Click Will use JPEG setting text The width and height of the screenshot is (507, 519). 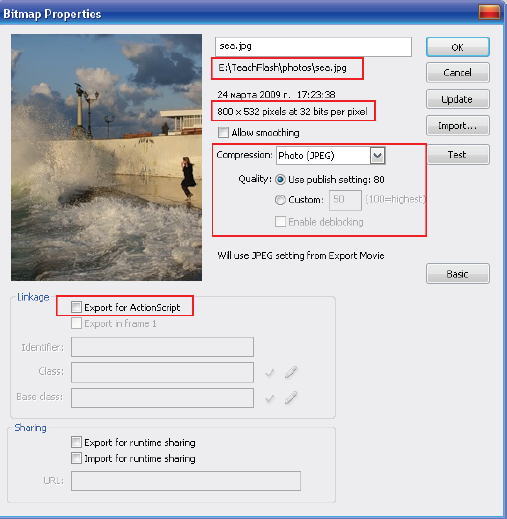pos(301,256)
